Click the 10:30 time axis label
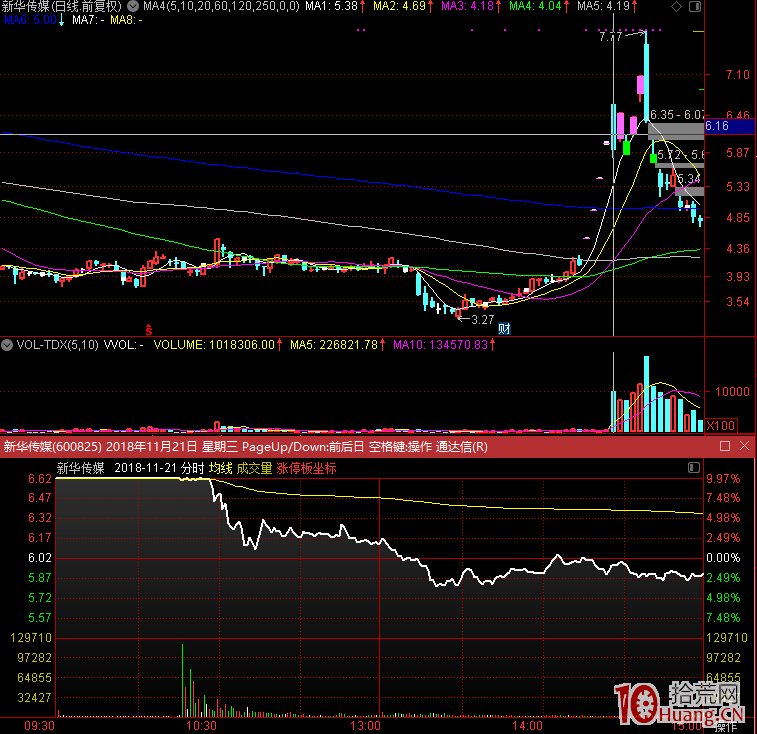The image size is (757, 734). [x=201, y=726]
